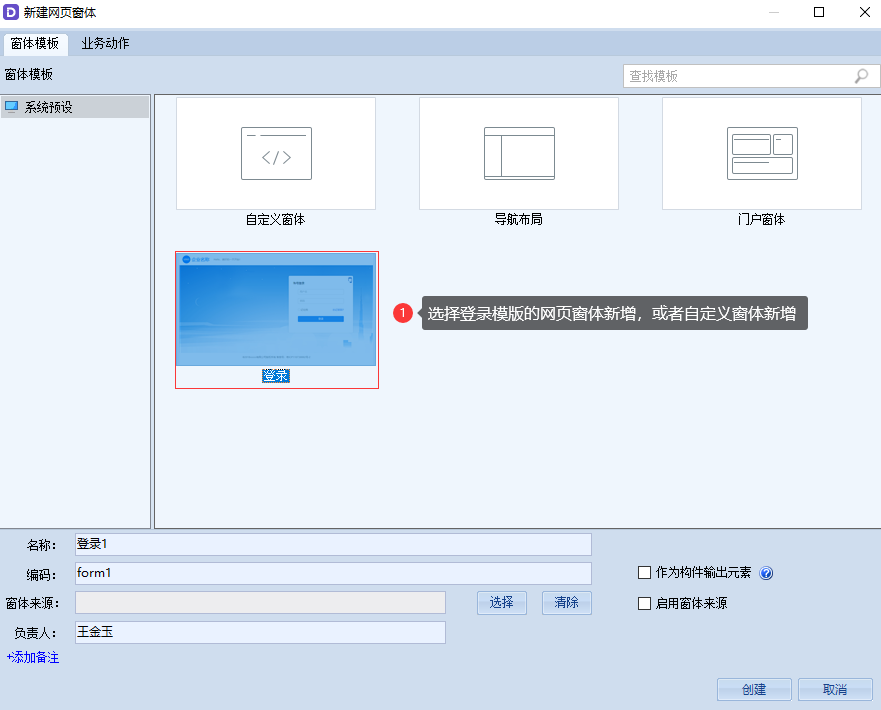Click the help icon beside 作为构件输出元素
The height and width of the screenshot is (710, 881).
pyautogui.click(x=767, y=574)
